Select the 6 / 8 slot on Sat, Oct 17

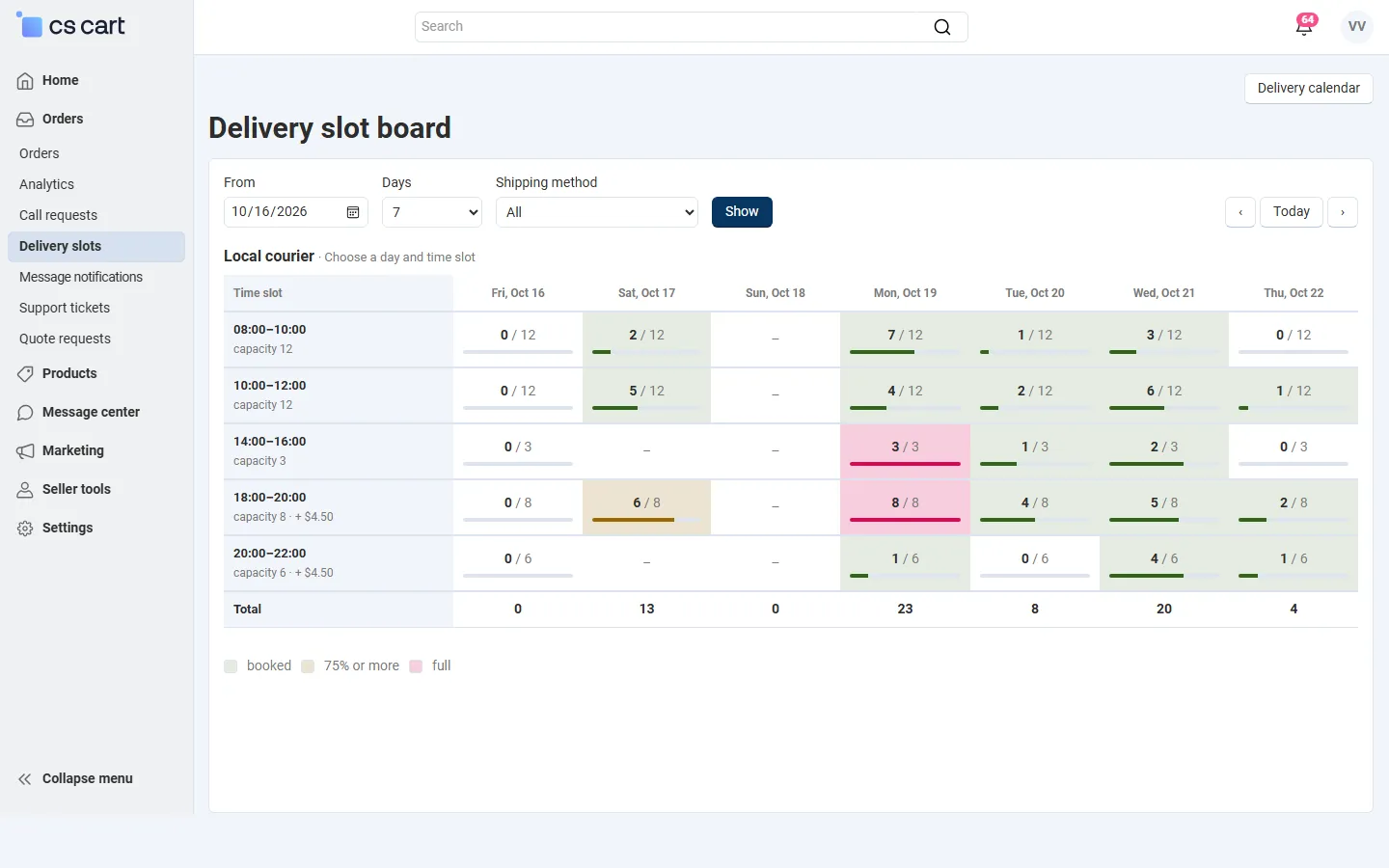click(647, 507)
